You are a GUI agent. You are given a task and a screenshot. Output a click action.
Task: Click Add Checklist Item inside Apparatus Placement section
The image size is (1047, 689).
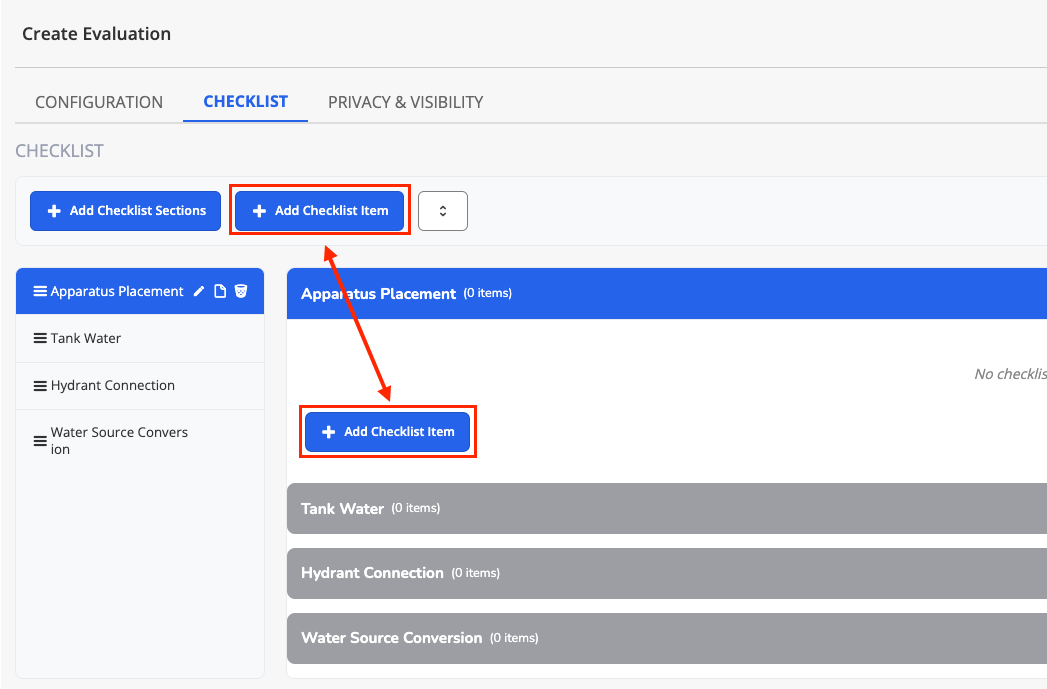pyautogui.click(x=387, y=432)
